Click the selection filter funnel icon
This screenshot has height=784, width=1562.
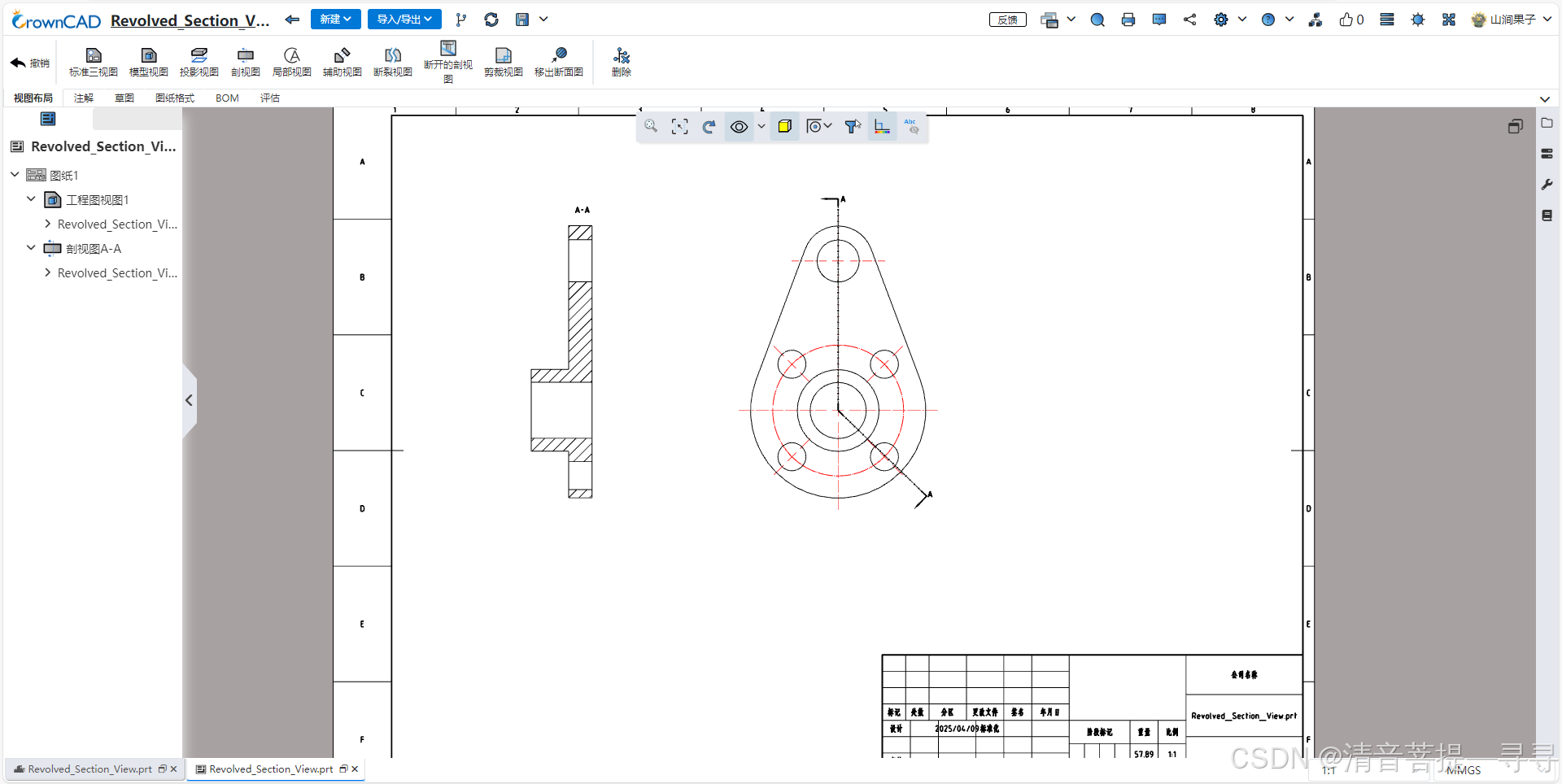(853, 126)
